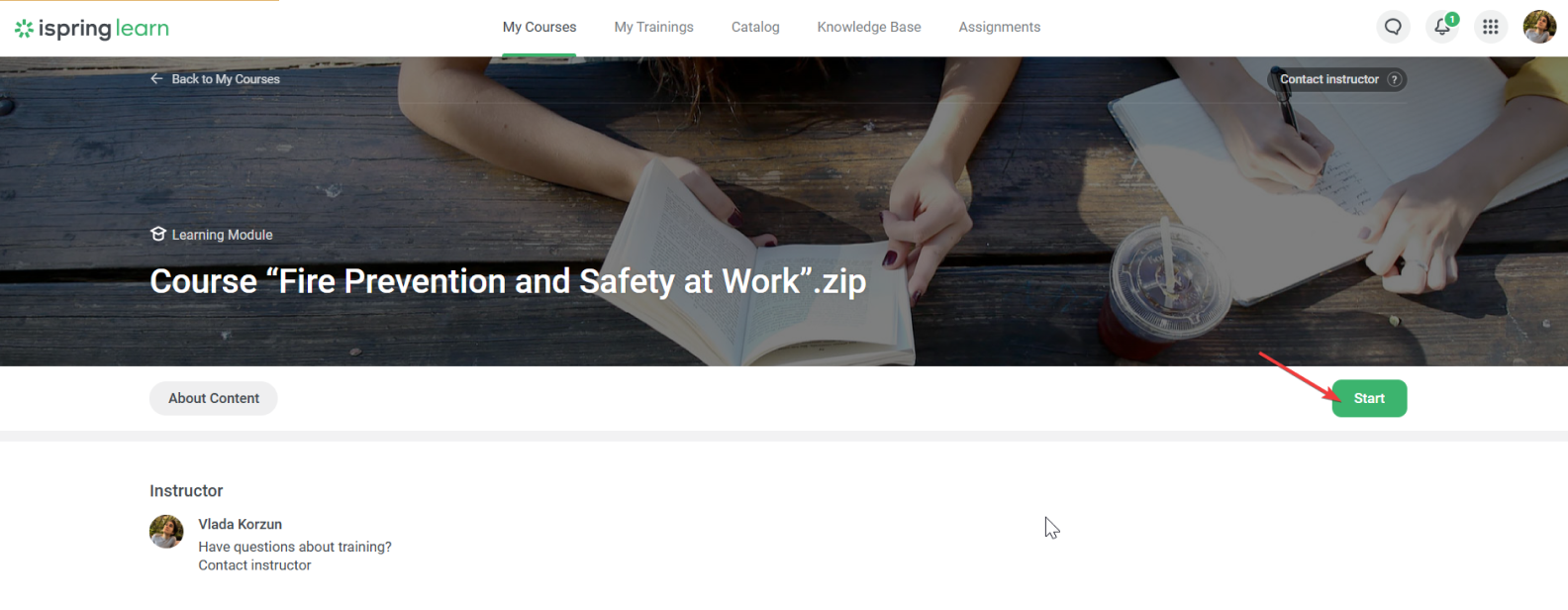Click the Learning Module graduation cap icon

click(158, 235)
